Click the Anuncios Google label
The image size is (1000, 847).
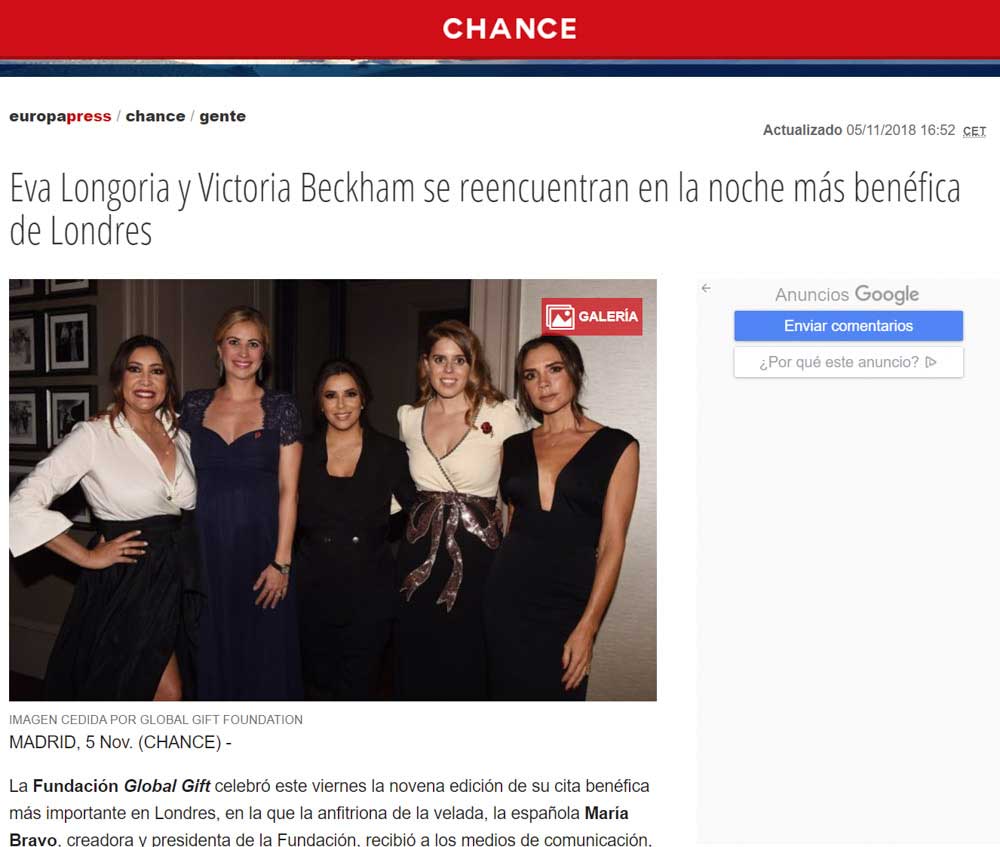pos(847,294)
